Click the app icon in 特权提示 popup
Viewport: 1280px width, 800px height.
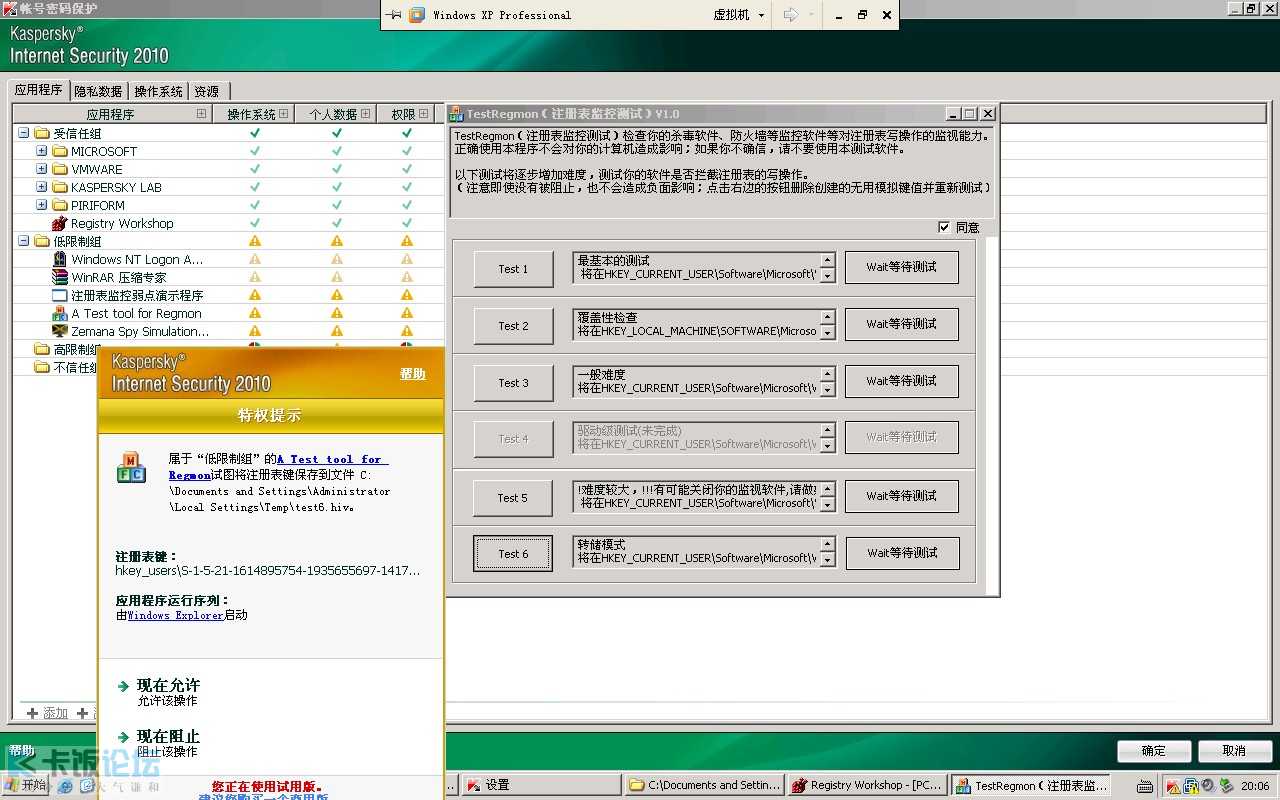(131, 467)
